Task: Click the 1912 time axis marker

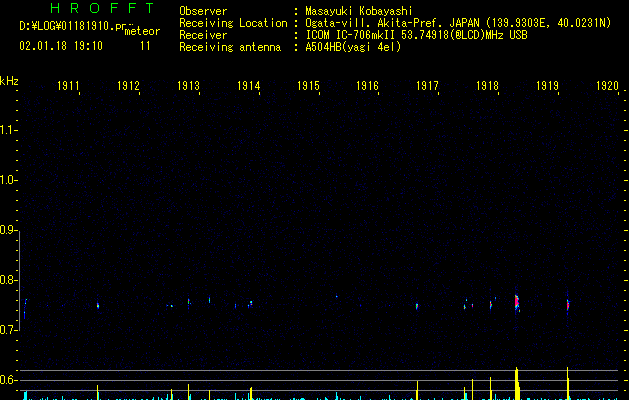Action: pos(128,86)
